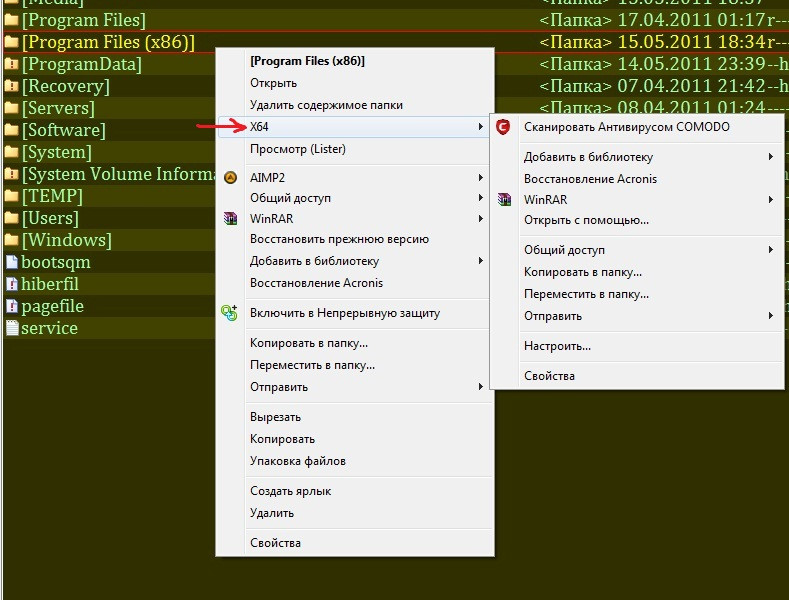789x600 pixels.
Task: Select the [ProgramData] folder name
Action: coord(82,64)
